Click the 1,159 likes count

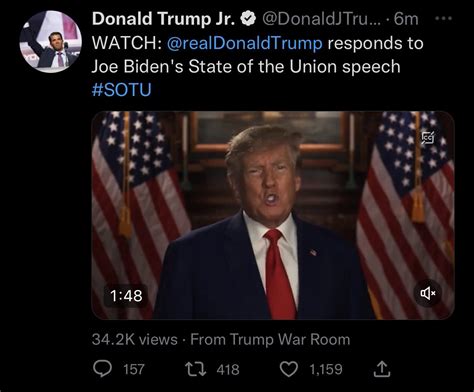326,369
